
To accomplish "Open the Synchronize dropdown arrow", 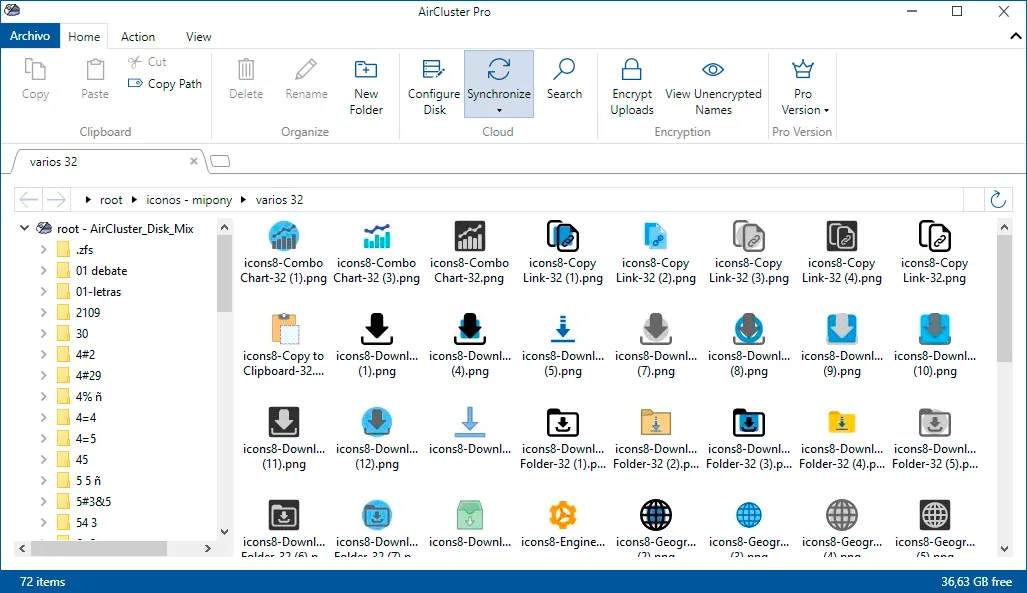I will click(x=499, y=111).
